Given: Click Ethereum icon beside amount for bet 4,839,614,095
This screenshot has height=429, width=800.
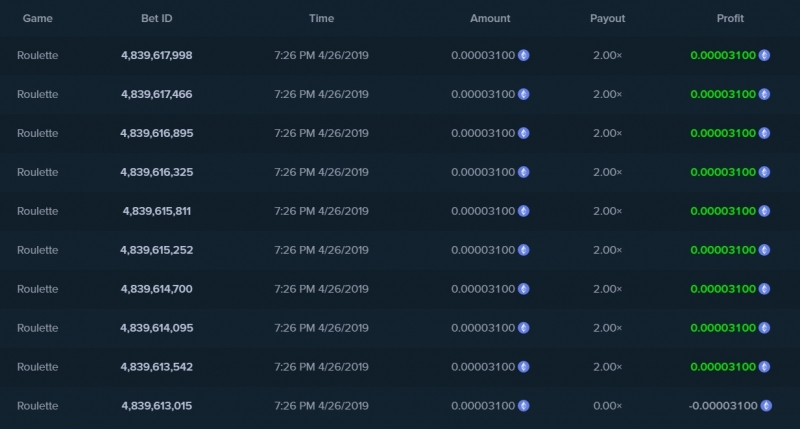Looking at the screenshot, I should (523, 328).
